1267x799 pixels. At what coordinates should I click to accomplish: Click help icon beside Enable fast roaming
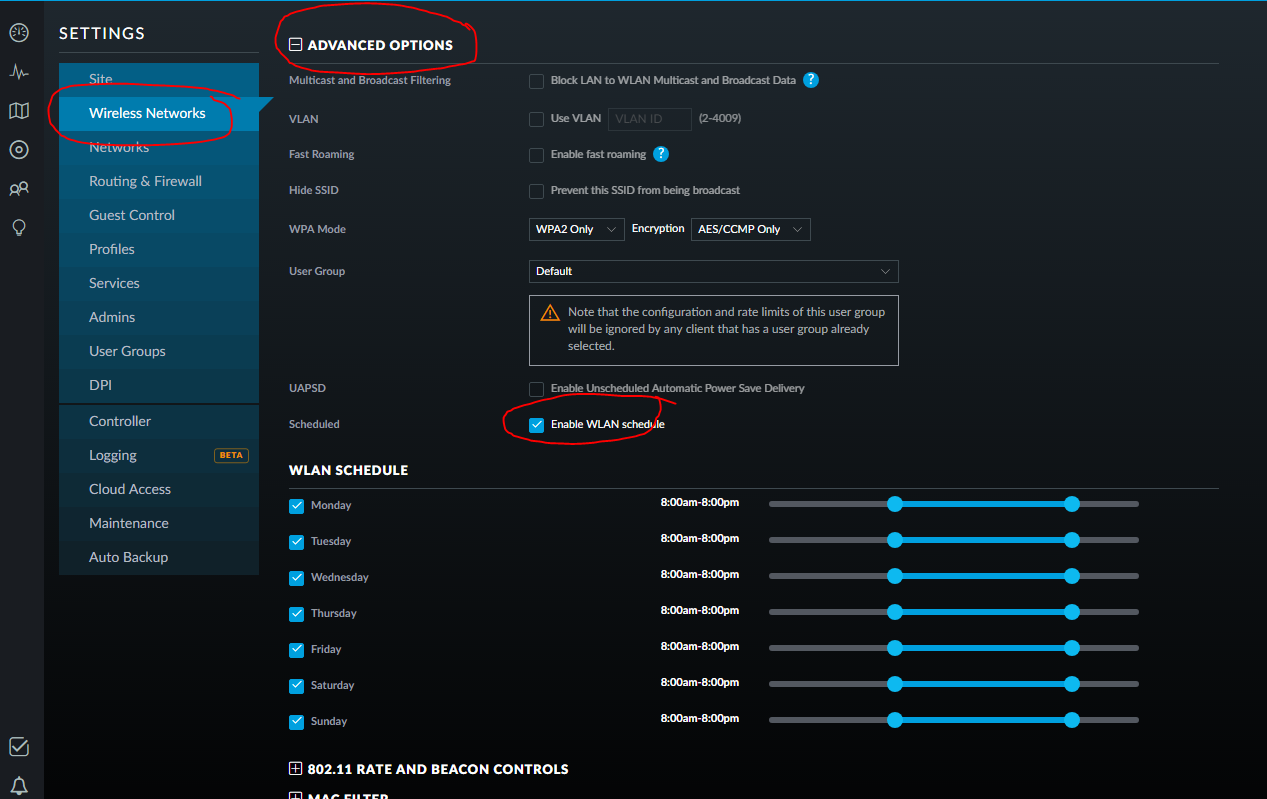(x=661, y=154)
